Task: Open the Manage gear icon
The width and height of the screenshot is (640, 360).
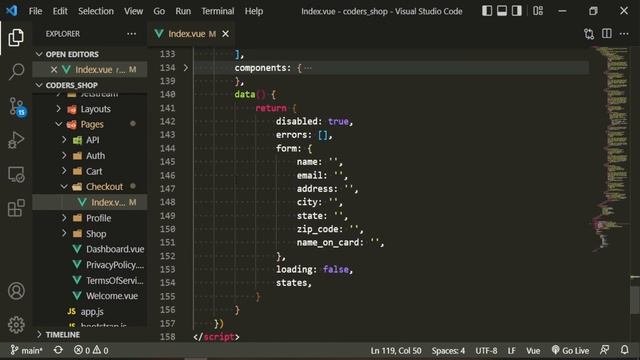Action: [16, 325]
